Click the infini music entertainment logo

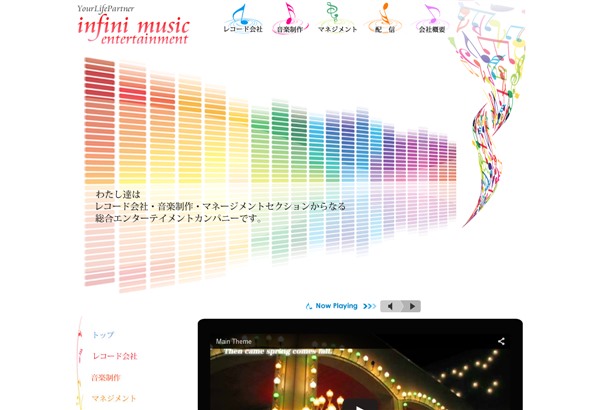pos(133,25)
